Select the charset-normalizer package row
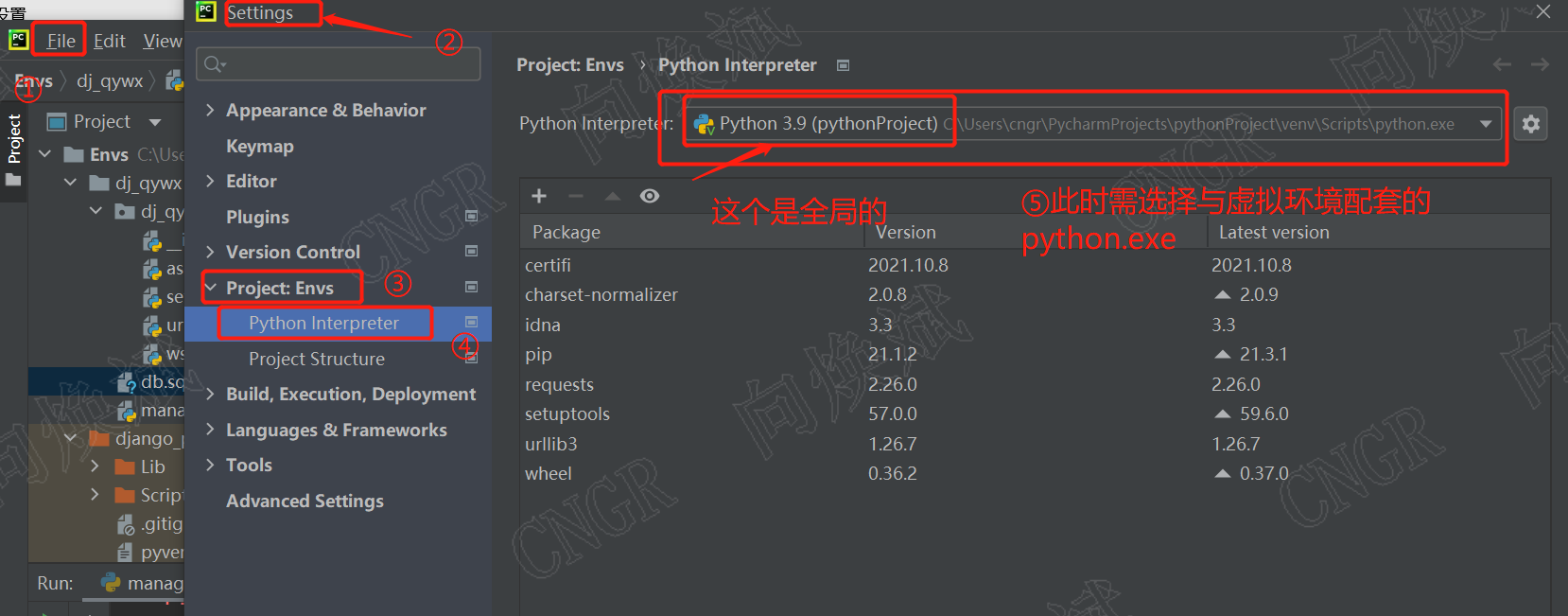The width and height of the screenshot is (1568, 616). 1035,294
